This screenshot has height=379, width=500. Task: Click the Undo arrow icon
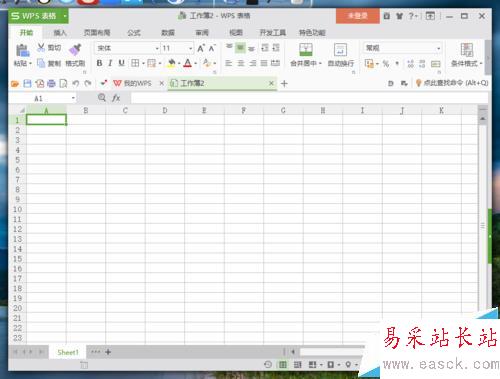click(x=76, y=83)
